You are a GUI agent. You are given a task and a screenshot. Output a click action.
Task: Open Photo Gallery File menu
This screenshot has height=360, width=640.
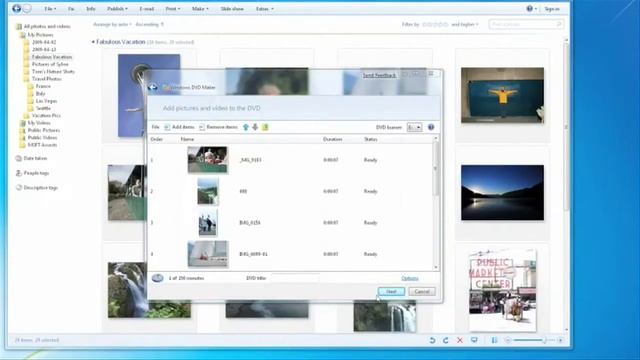[50, 9]
